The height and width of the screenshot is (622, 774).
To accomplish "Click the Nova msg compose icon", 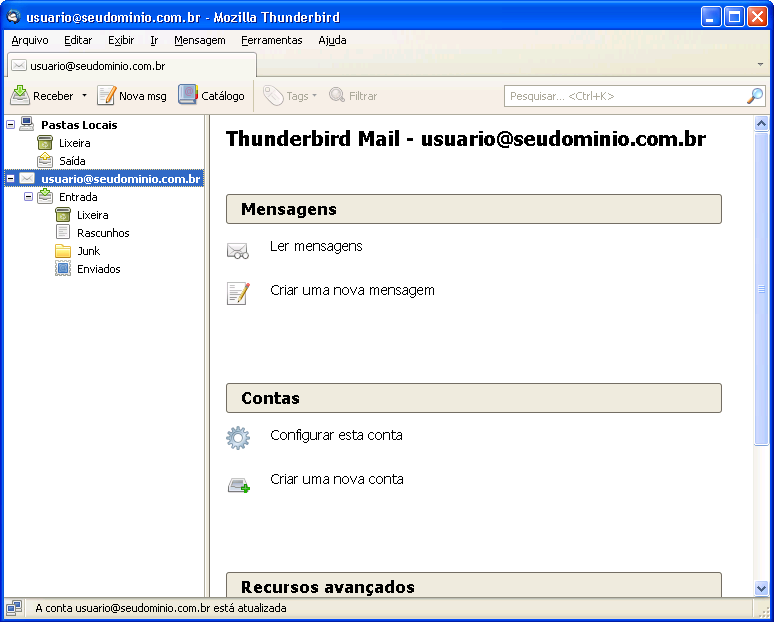I will click(x=106, y=96).
